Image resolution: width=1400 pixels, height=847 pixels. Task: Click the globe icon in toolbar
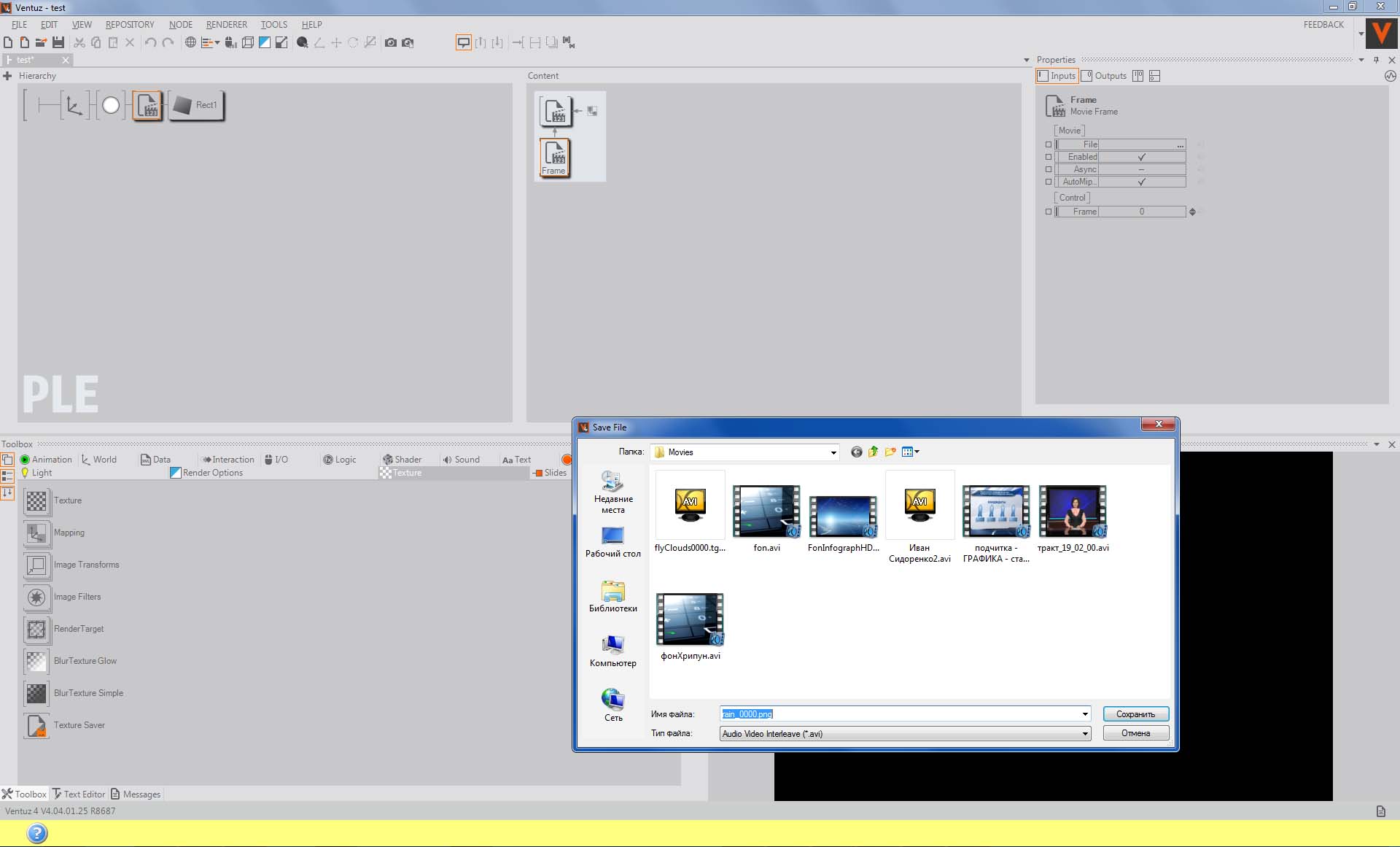click(190, 42)
